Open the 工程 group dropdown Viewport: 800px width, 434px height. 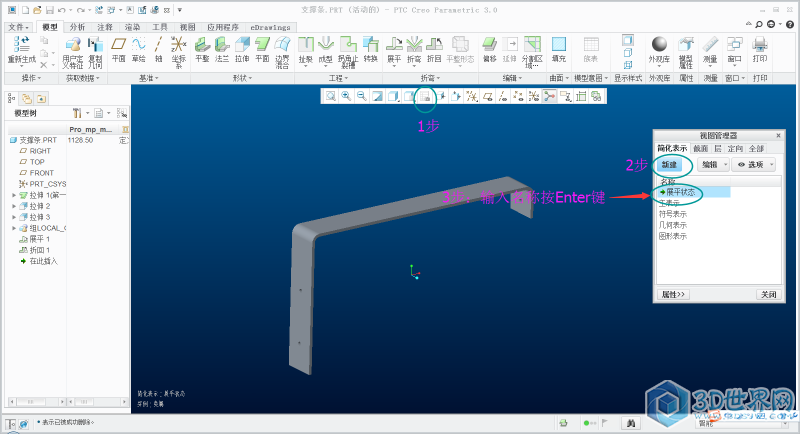coord(338,78)
